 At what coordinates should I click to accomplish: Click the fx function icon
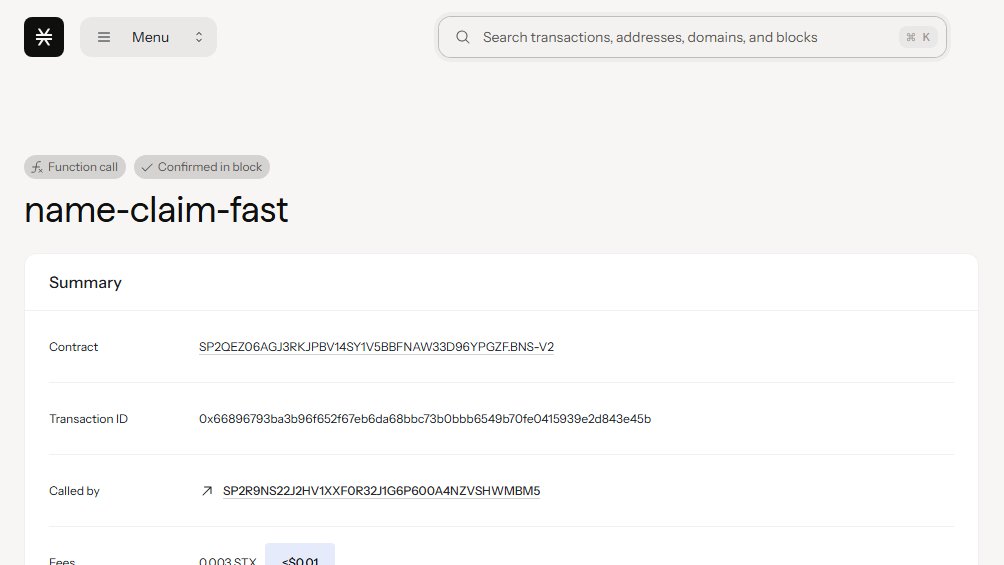37,167
